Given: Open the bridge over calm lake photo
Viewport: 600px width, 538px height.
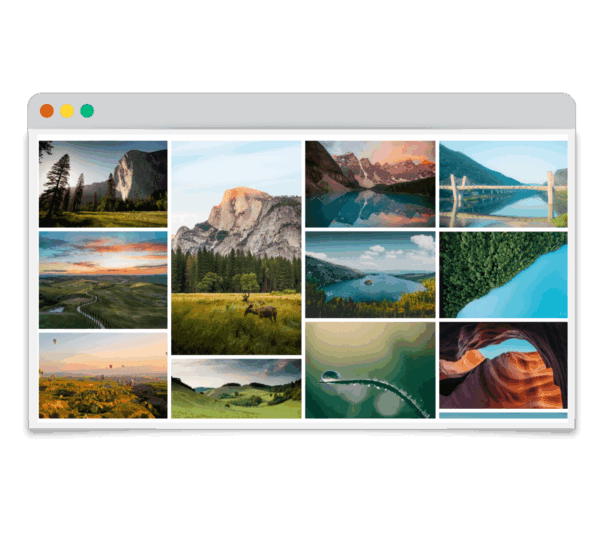Looking at the screenshot, I should 503,184.
